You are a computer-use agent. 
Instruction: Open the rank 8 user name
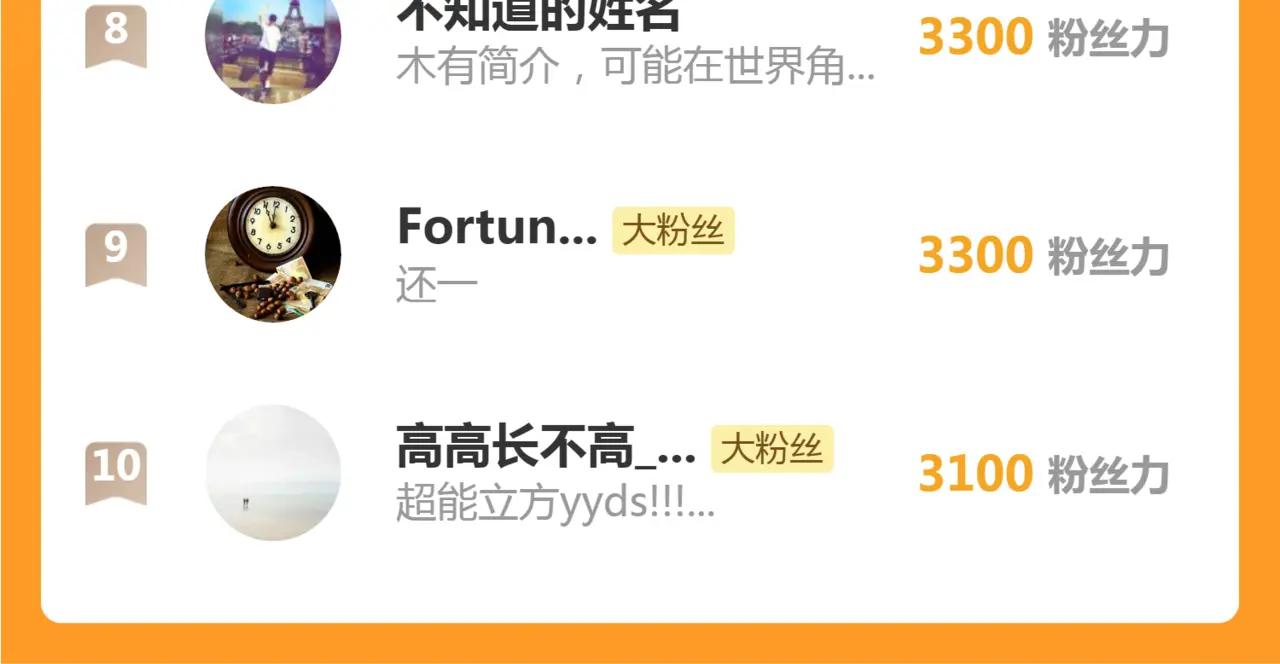pyautogui.click(x=539, y=13)
